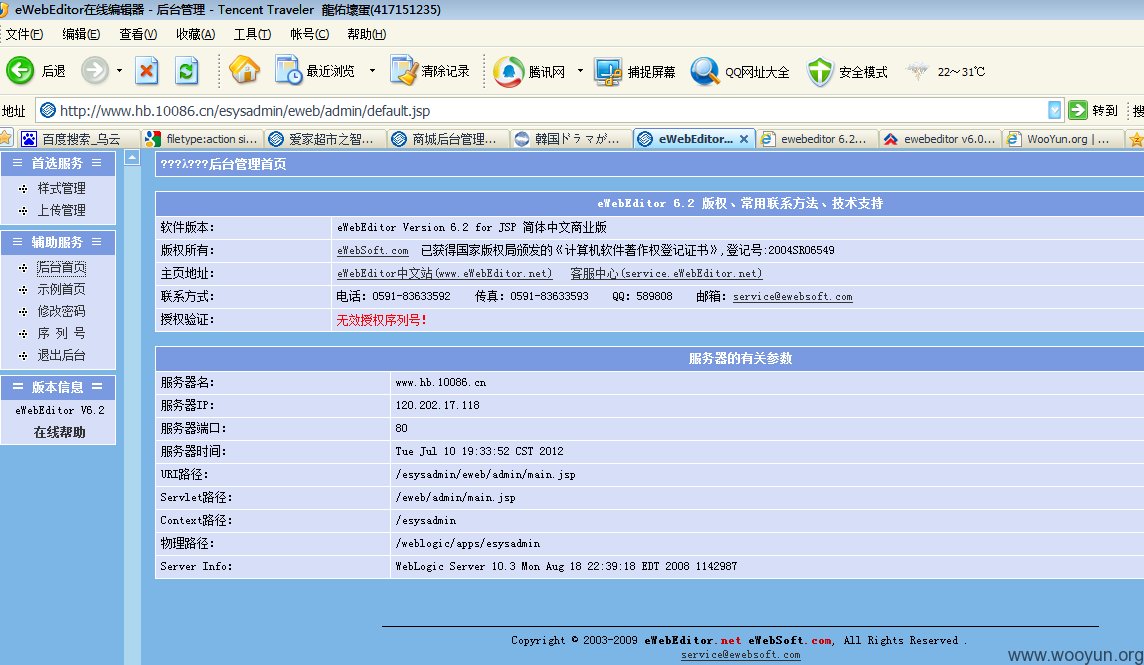The height and width of the screenshot is (665, 1144).
Task: Open the Forward button history dropdown arrow
Action: coord(119,71)
